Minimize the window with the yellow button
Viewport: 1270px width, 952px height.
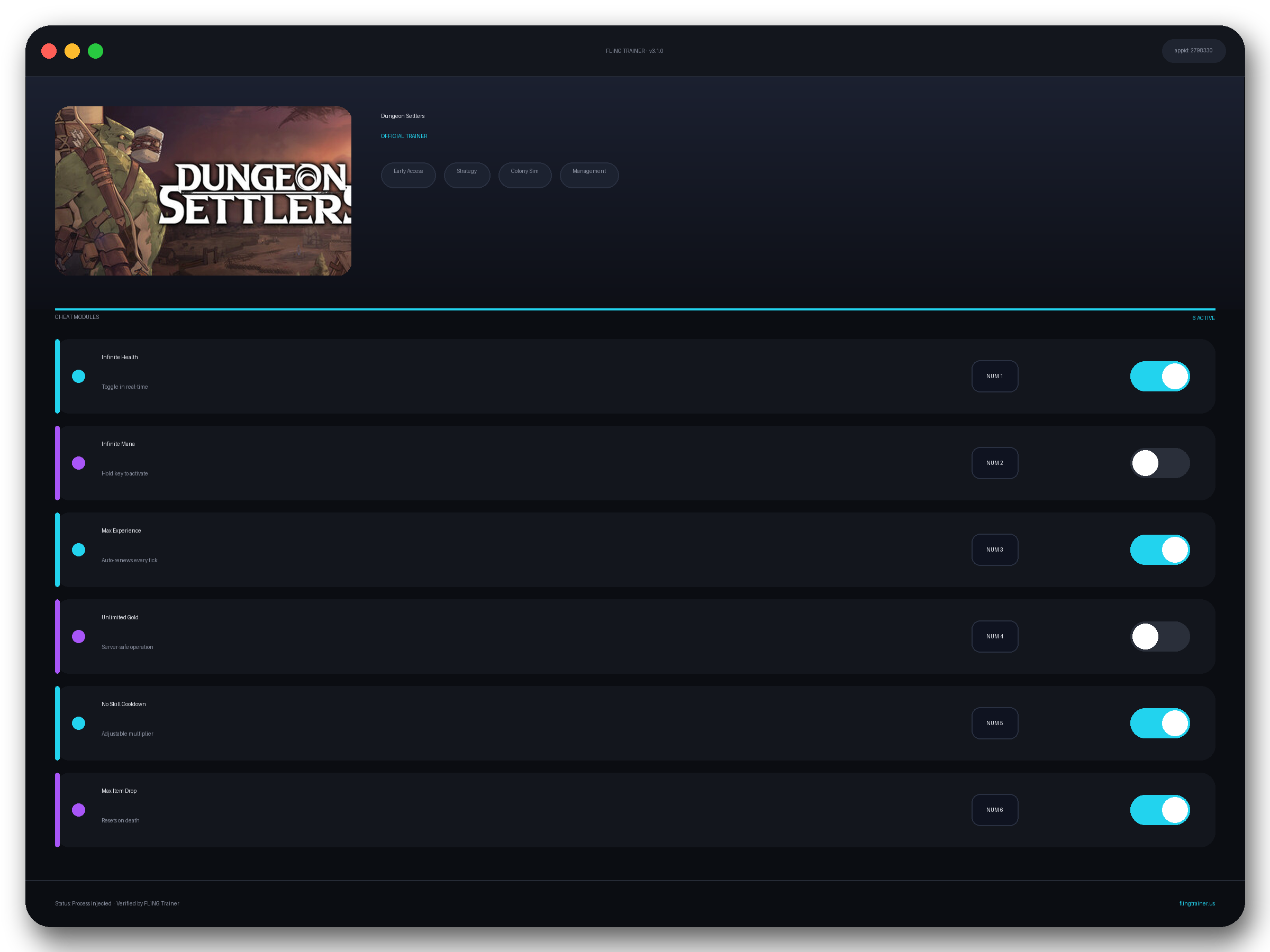tap(72, 51)
